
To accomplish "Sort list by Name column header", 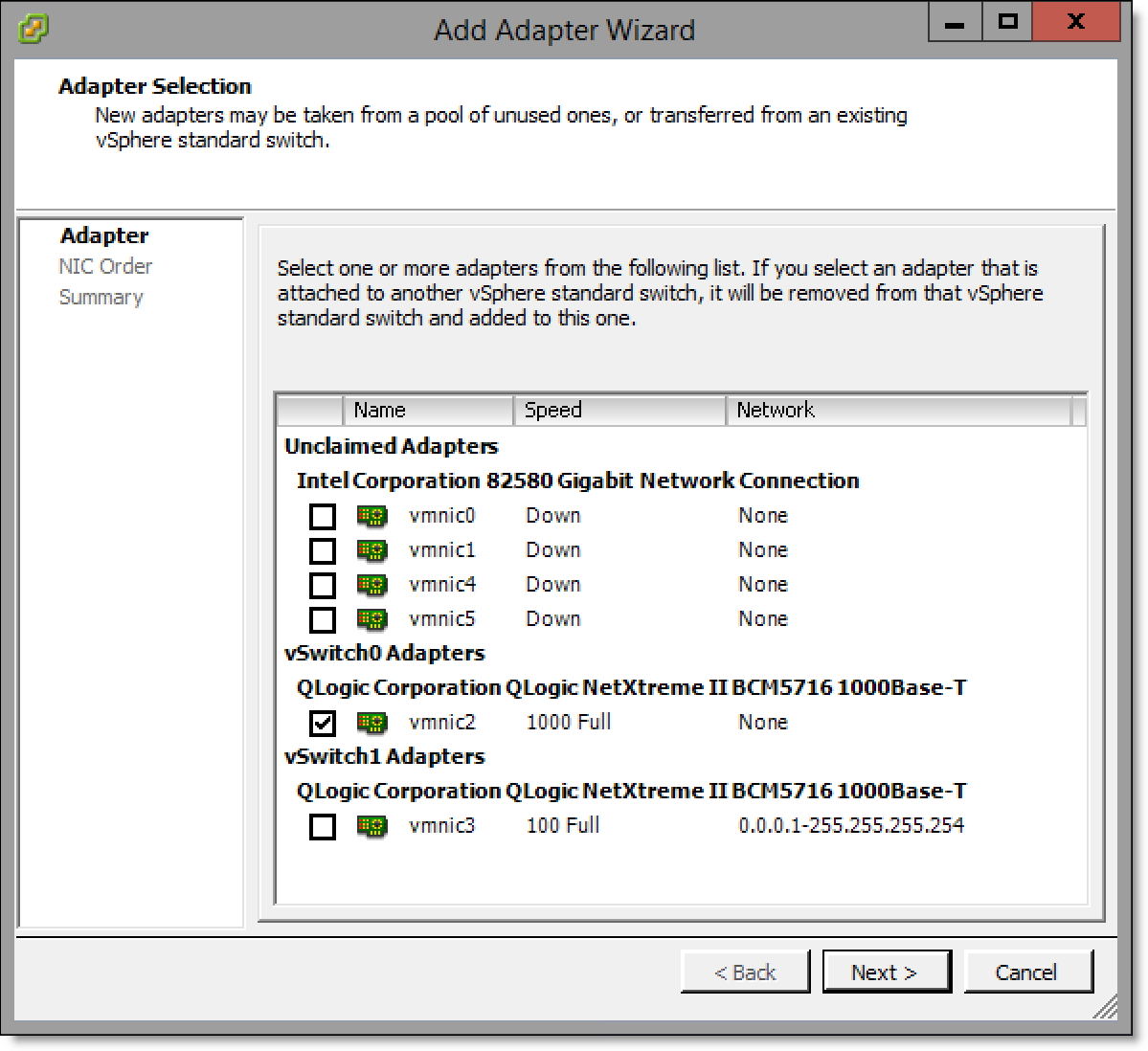I will pyautogui.click(x=427, y=411).
